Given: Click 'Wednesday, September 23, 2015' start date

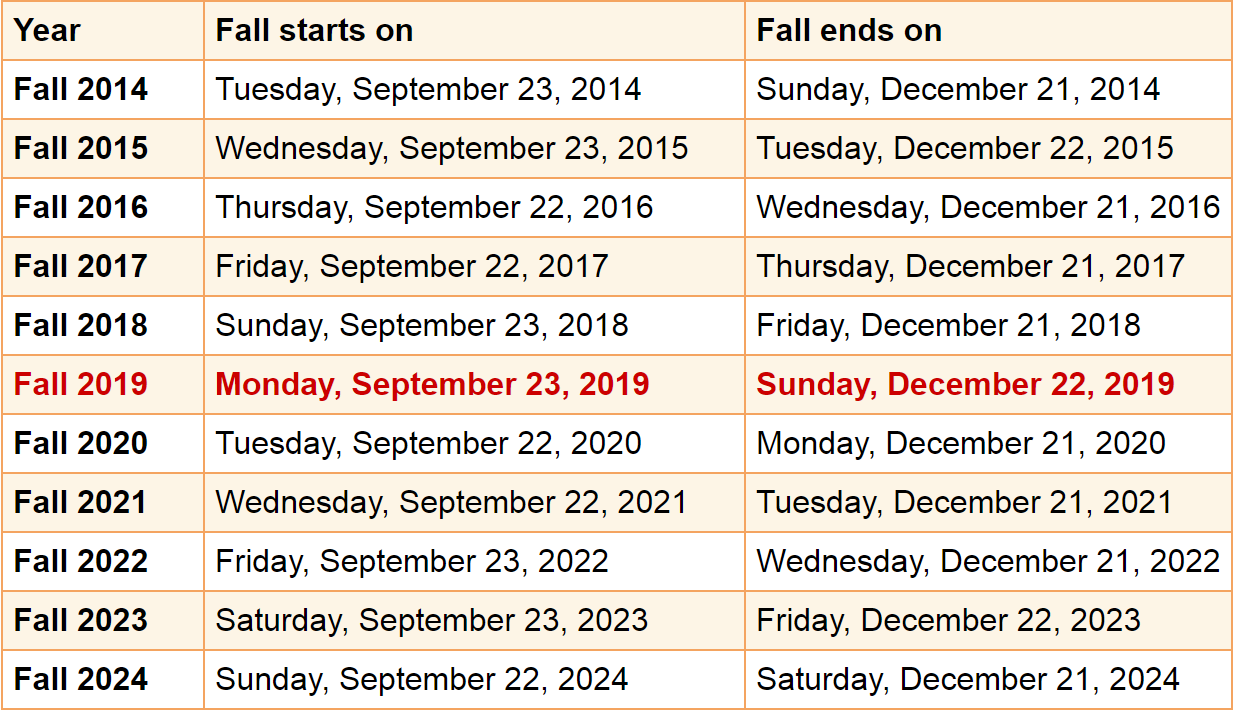Looking at the screenshot, I should (452, 148).
